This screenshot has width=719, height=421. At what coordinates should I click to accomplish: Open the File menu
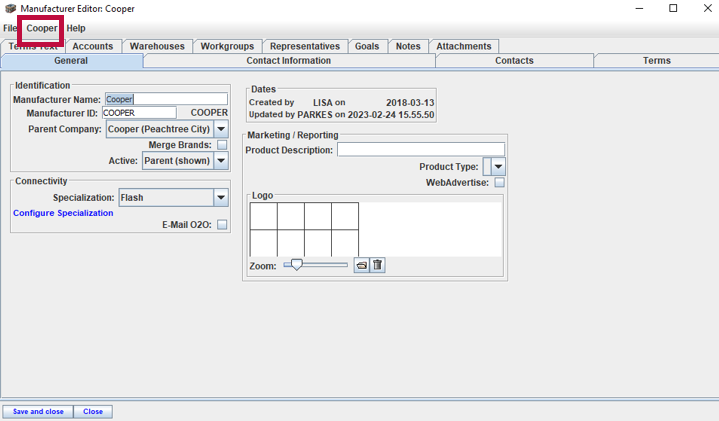[x=10, y=28]
